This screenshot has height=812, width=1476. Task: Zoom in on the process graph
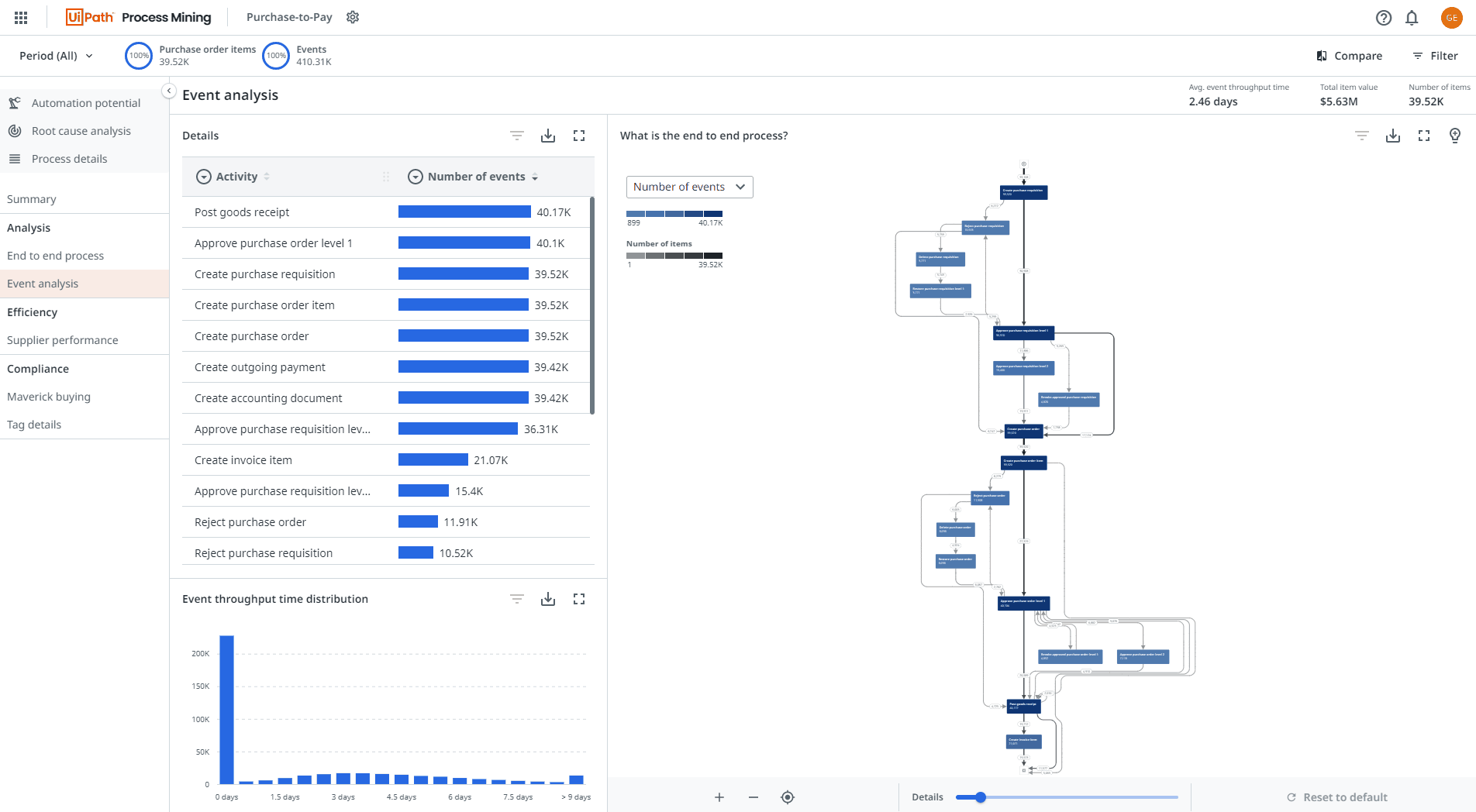(719, 797)
